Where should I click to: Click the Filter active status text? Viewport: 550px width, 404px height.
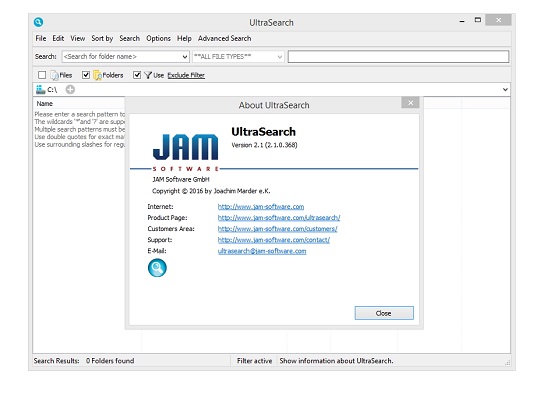coord(254,361)
